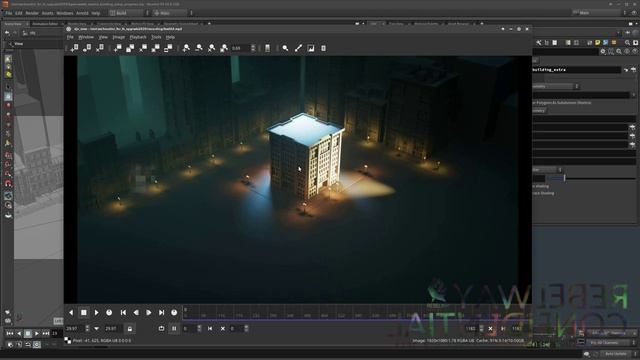Open the MPlay Window menu
This screenshot has width=640, height=360.
(86, 37)
